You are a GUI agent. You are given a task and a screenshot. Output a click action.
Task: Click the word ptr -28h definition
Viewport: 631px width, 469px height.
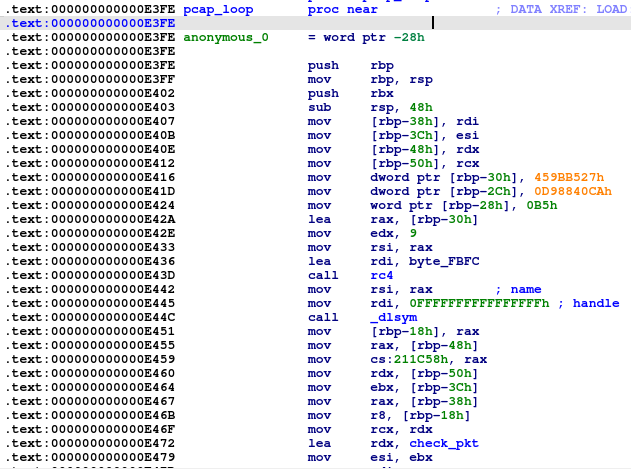pos(366,37)
